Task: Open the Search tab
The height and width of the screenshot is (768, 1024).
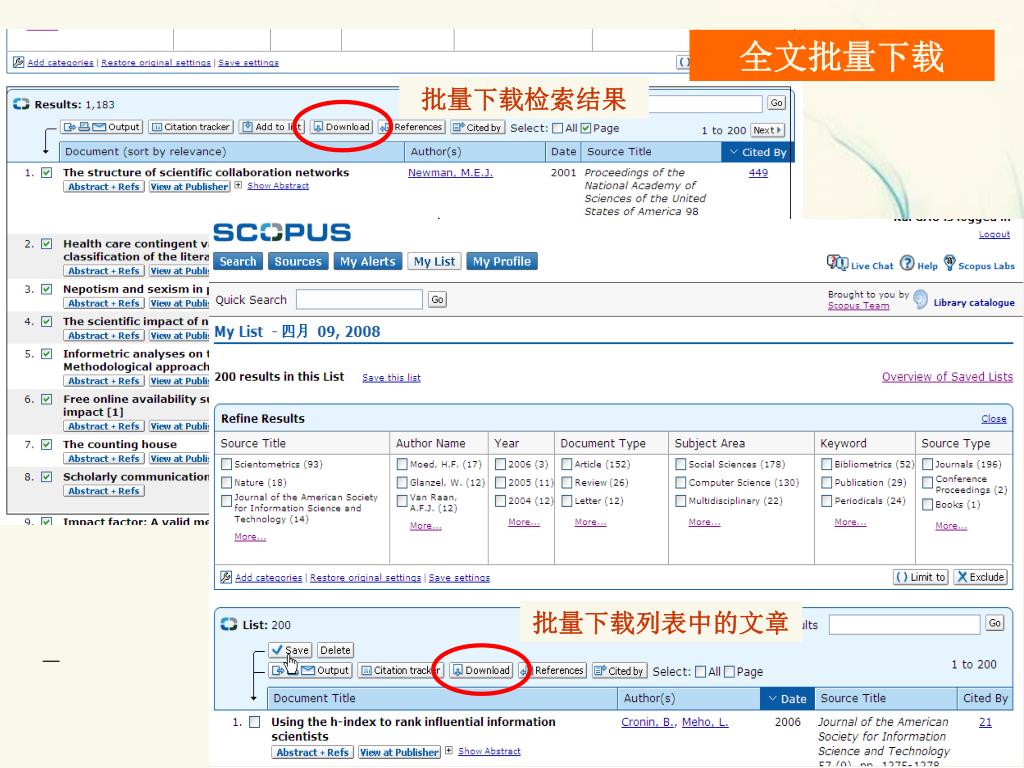Action: coord(238,261)
